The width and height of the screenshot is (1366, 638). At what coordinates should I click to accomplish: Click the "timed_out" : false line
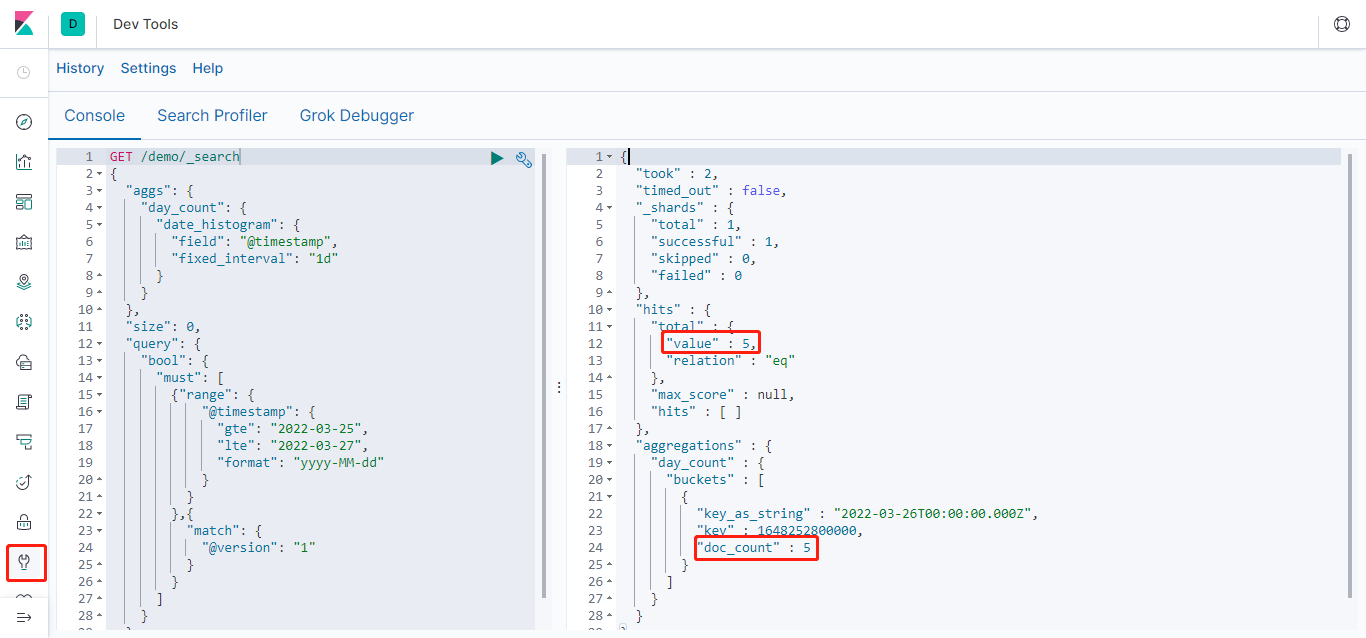point(711,191)
